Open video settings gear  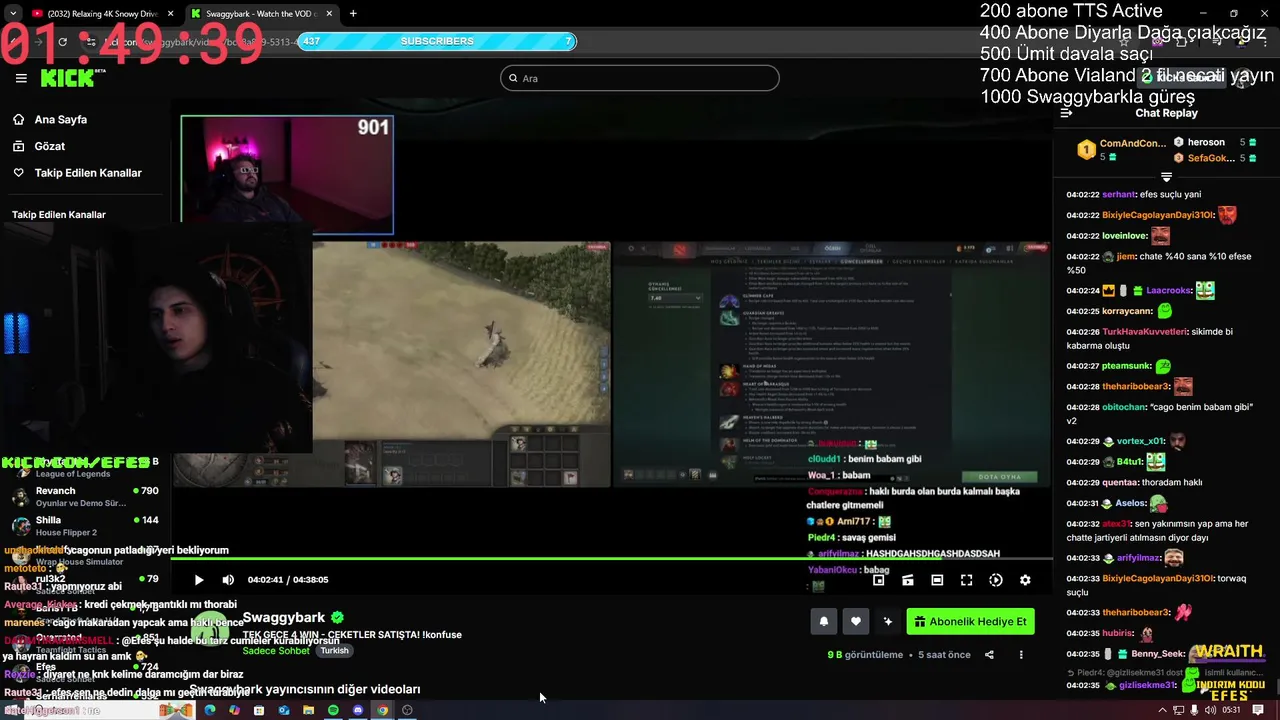[x=1025, y=580]
